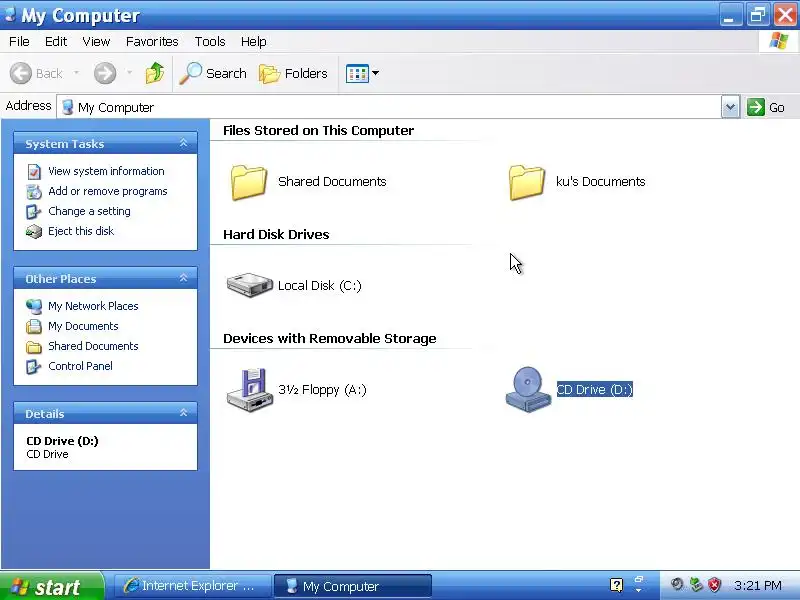Click the Eject this disk icon
800x600 pixels.
tap(34, 232)
